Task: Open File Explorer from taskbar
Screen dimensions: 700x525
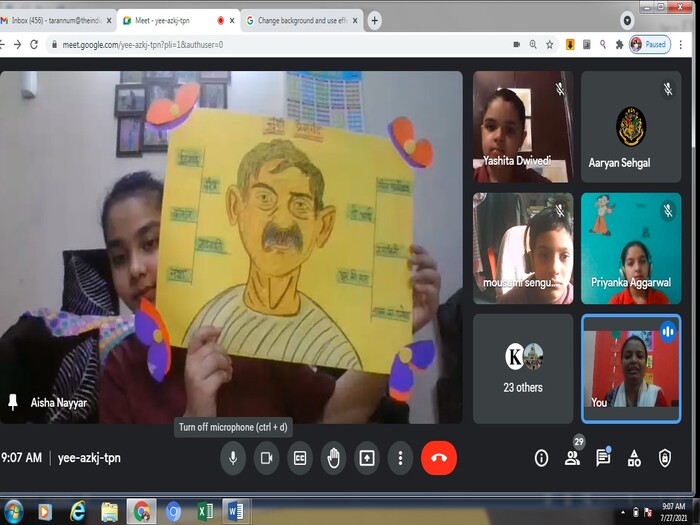Action: pyautogui.click(x=109, y=512)
